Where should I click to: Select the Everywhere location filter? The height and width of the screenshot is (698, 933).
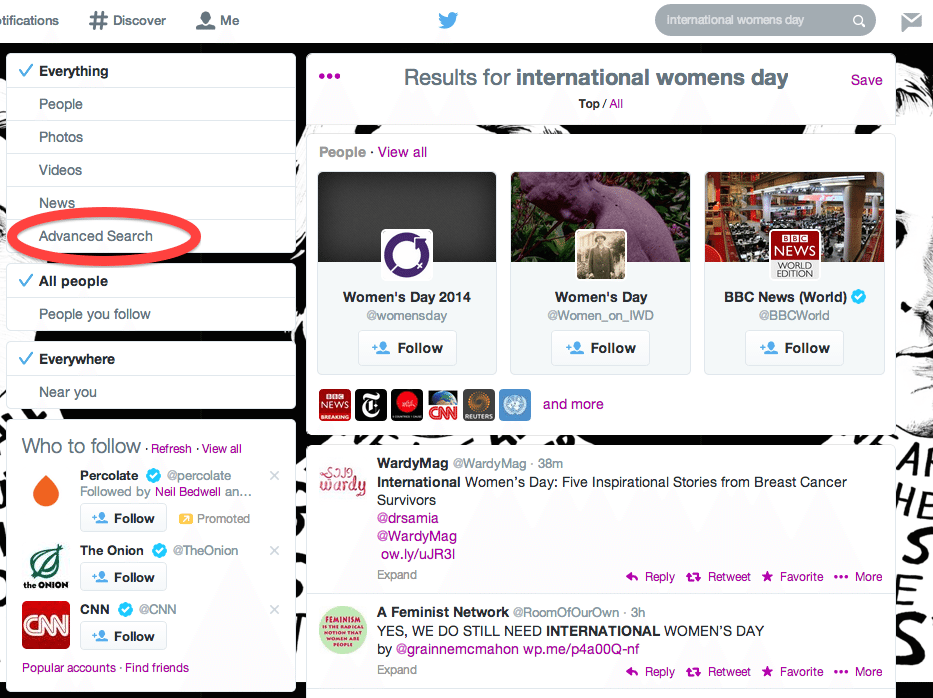click(x=151, y=359)
